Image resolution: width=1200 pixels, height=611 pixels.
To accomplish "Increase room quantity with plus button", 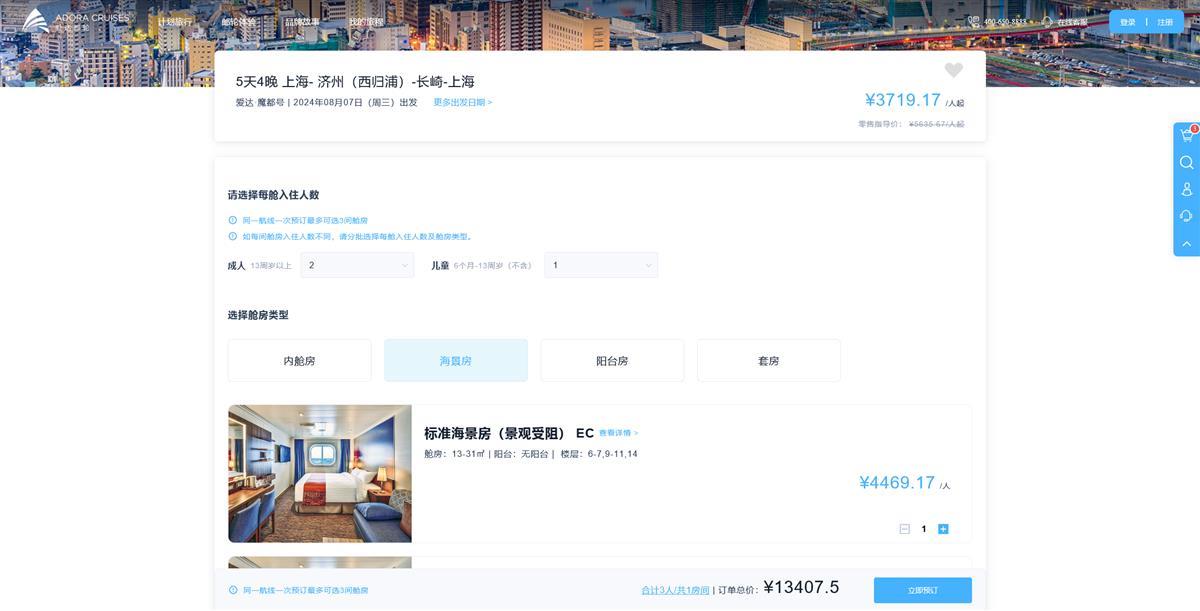I will (x=943, y=529).
